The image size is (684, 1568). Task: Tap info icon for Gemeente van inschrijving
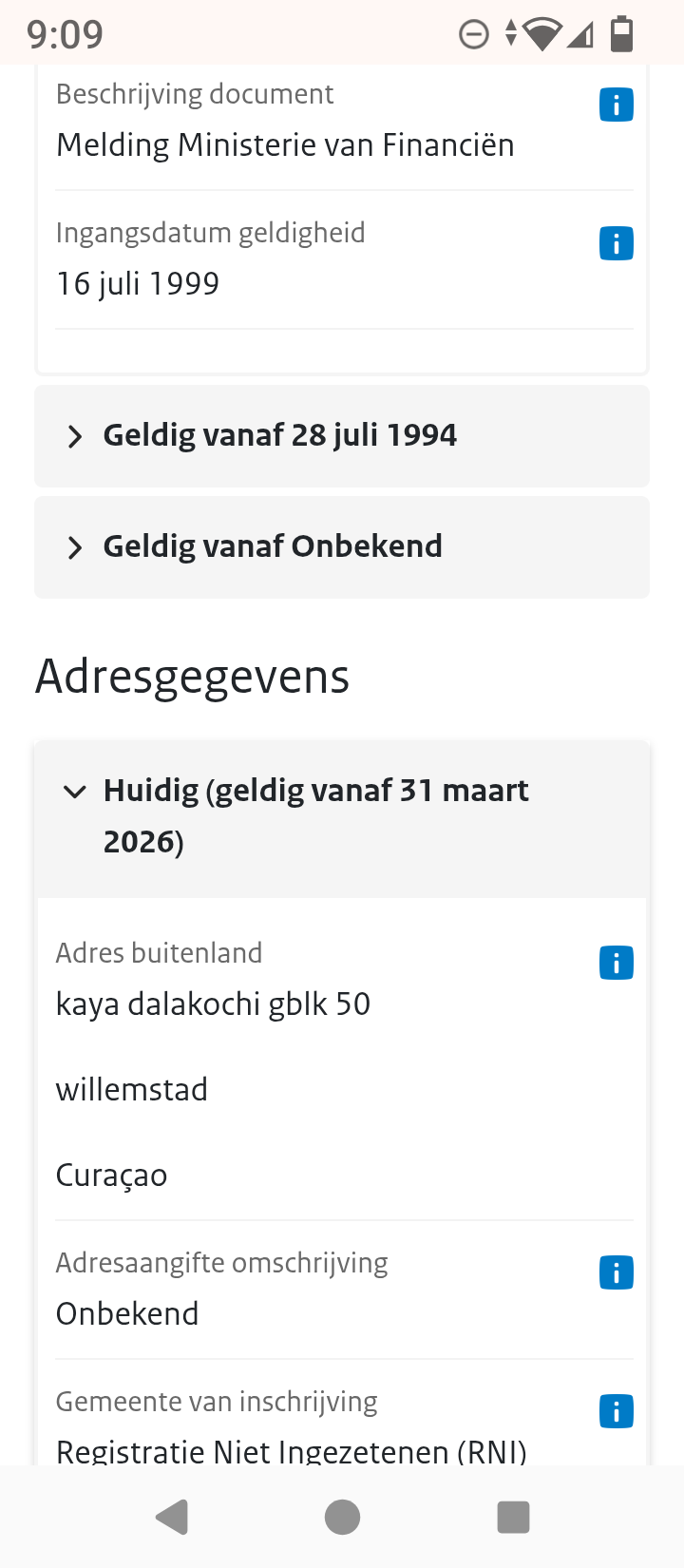(616, 1411)
